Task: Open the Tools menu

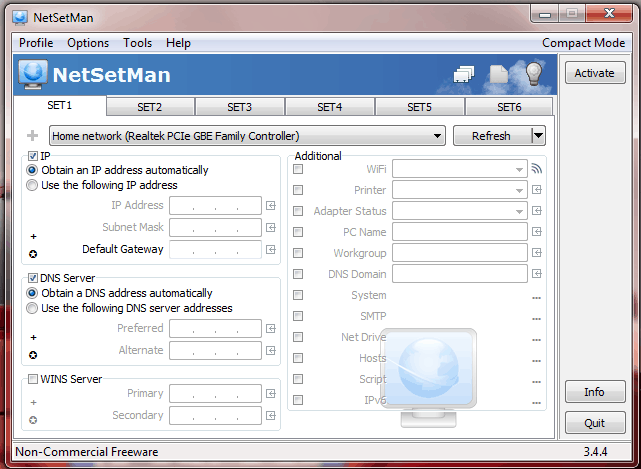Action: (137, 43)
